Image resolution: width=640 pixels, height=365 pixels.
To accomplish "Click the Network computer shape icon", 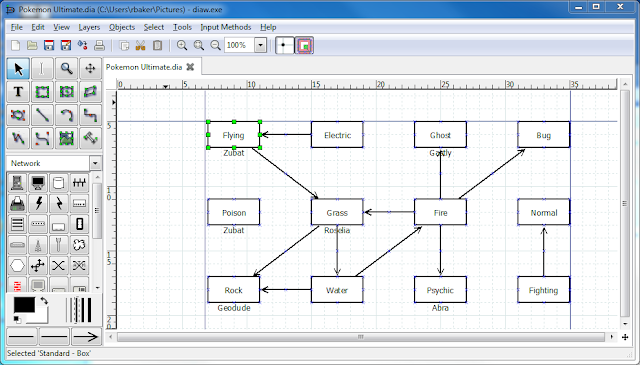I will 17,182.
